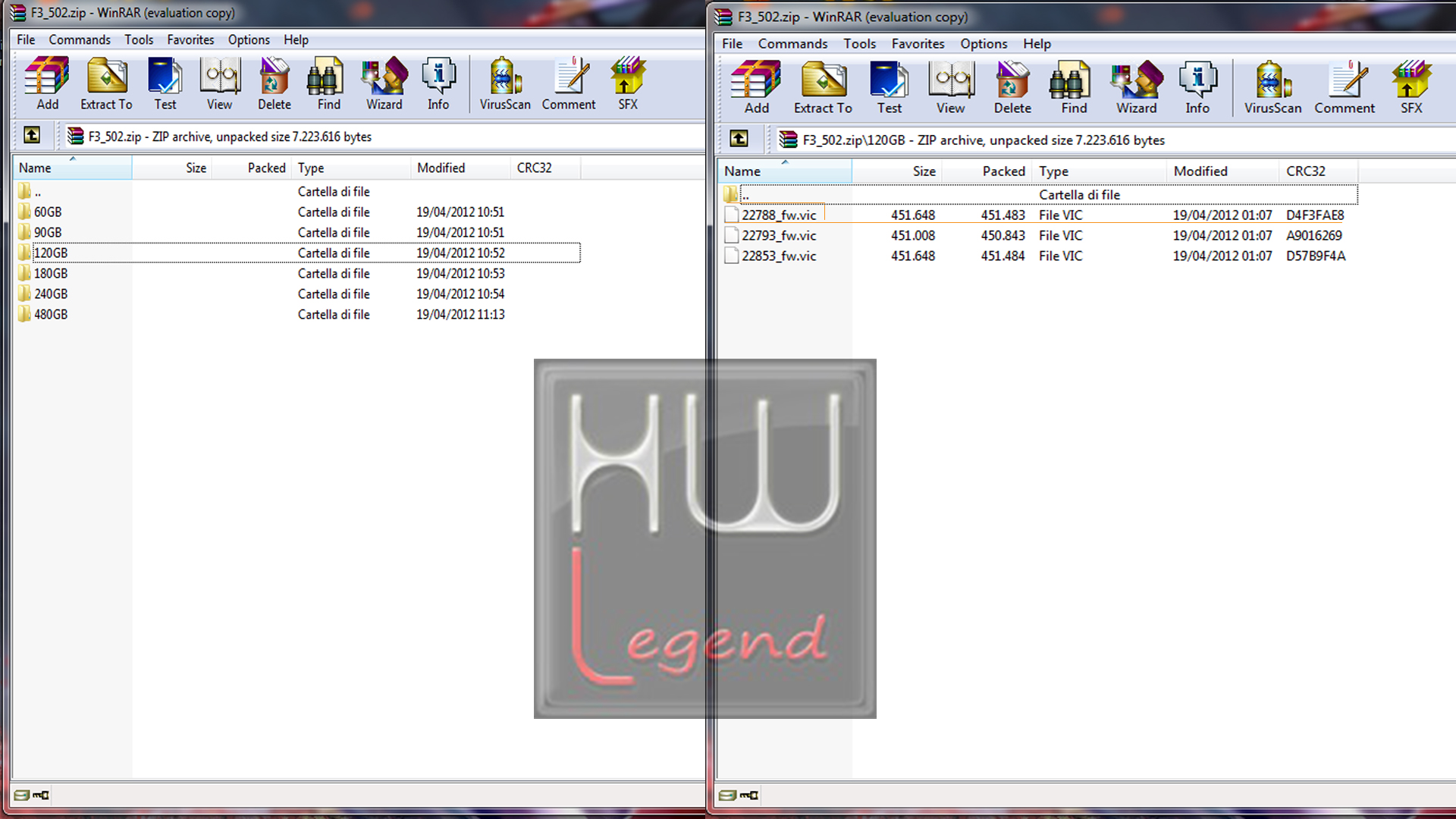Select parent folder entry in right window
1456x819 pixels.
pyautogui.click(x=1040, y=194)
